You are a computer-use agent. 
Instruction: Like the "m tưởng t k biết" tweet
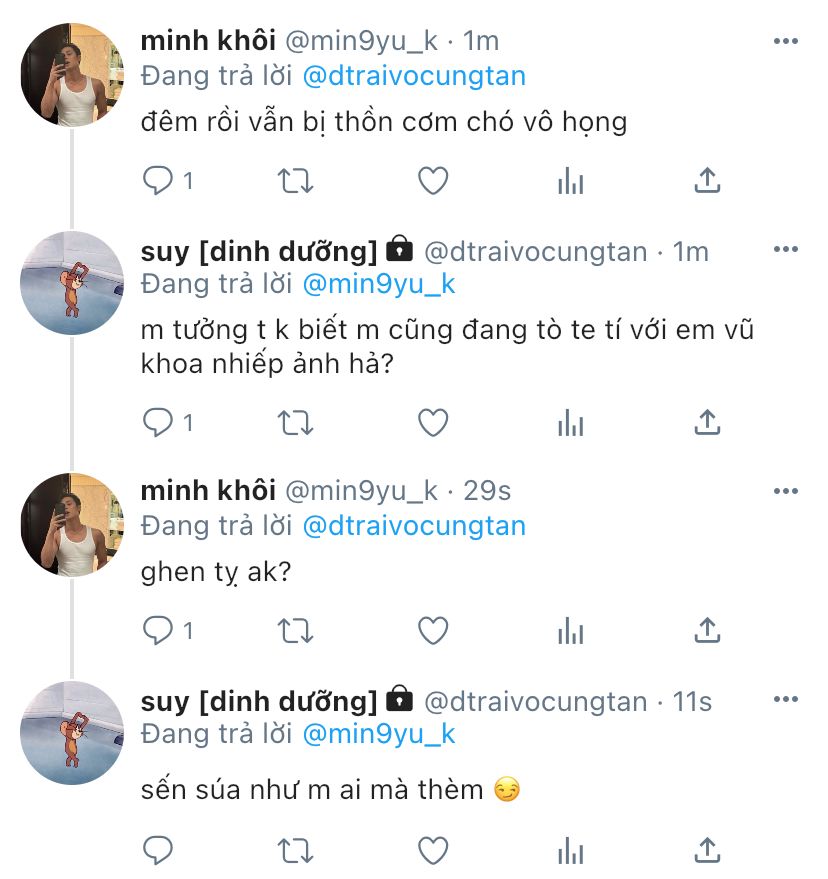tap(432, 423)
